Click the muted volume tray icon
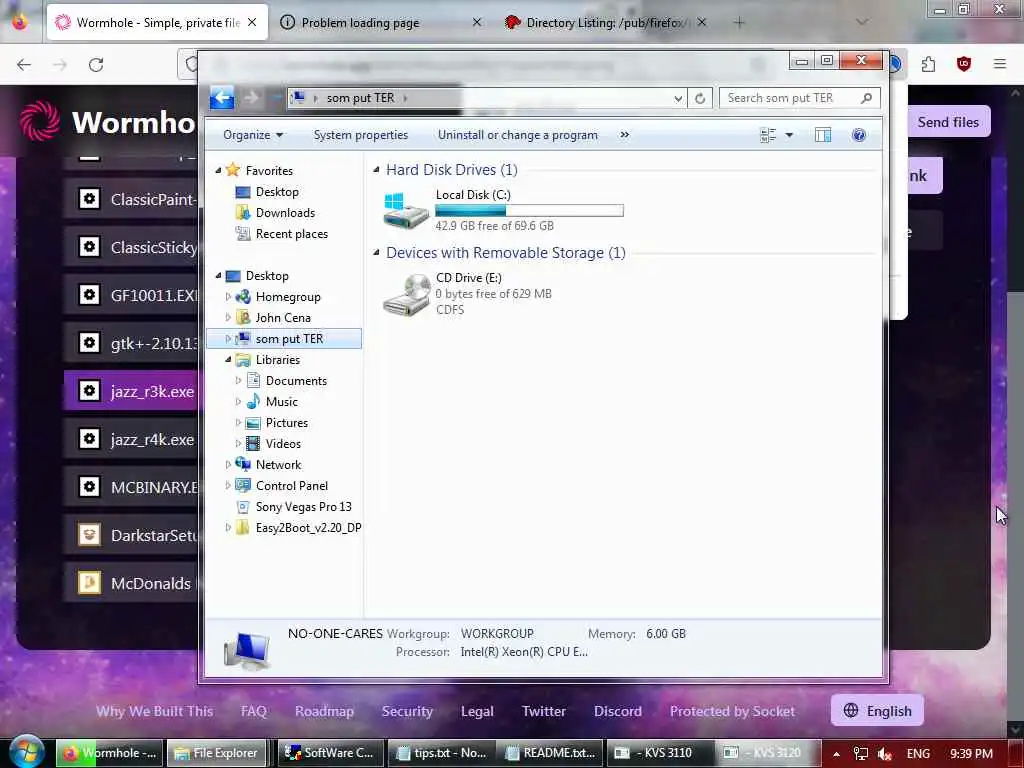The image size is (1024, 768). (x=885, y=754)
